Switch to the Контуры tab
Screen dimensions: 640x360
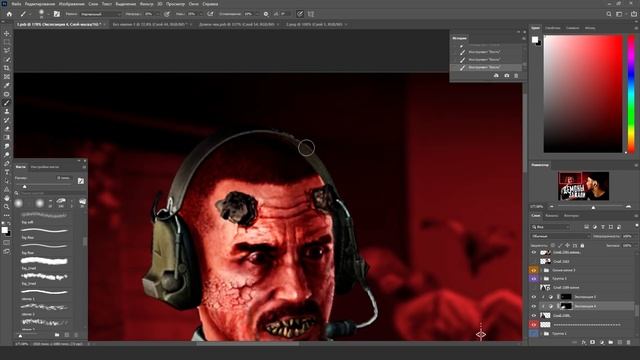click(571, 216)
